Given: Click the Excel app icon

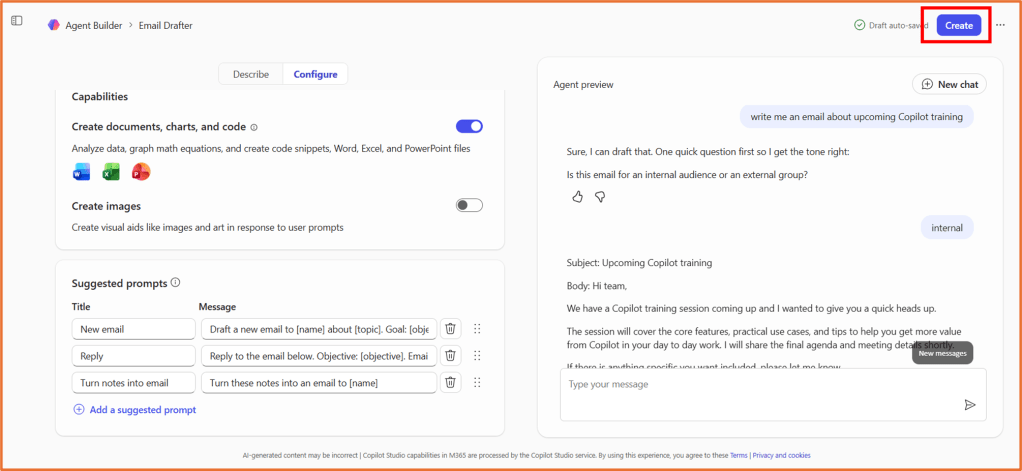Looking at the screenshot, I should 111,172.
